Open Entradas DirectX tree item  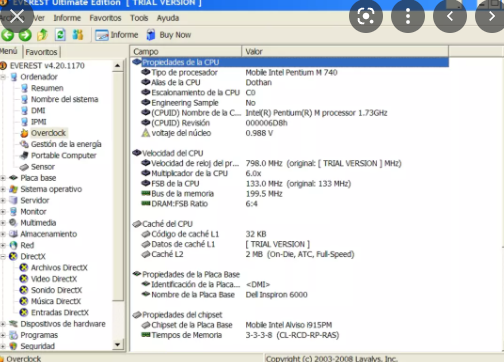(x=60, y=313)
